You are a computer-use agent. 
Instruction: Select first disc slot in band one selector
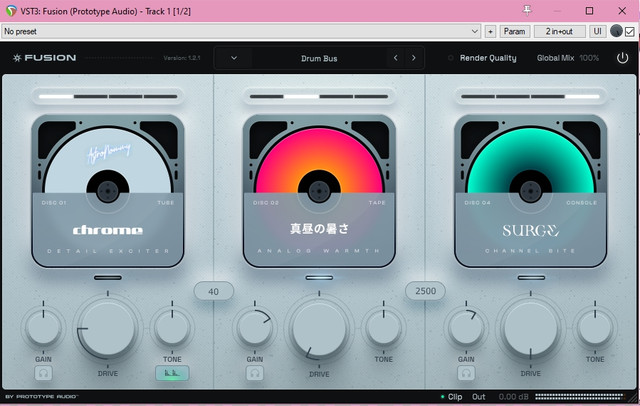pyautogui.click(x=56, y=97)
